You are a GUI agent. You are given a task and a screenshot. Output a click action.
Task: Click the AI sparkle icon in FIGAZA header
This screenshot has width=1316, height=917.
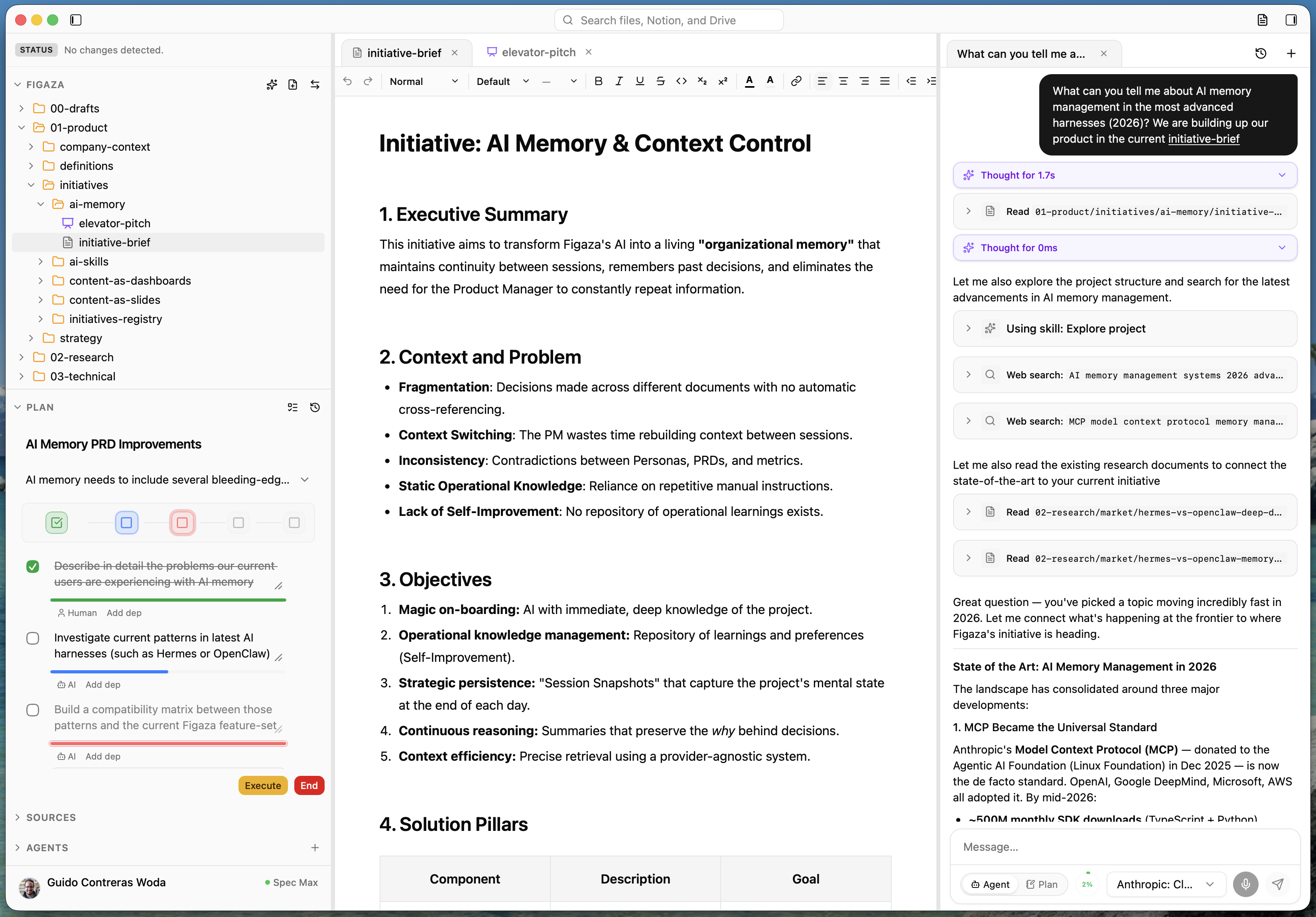[x=272, y=85]
